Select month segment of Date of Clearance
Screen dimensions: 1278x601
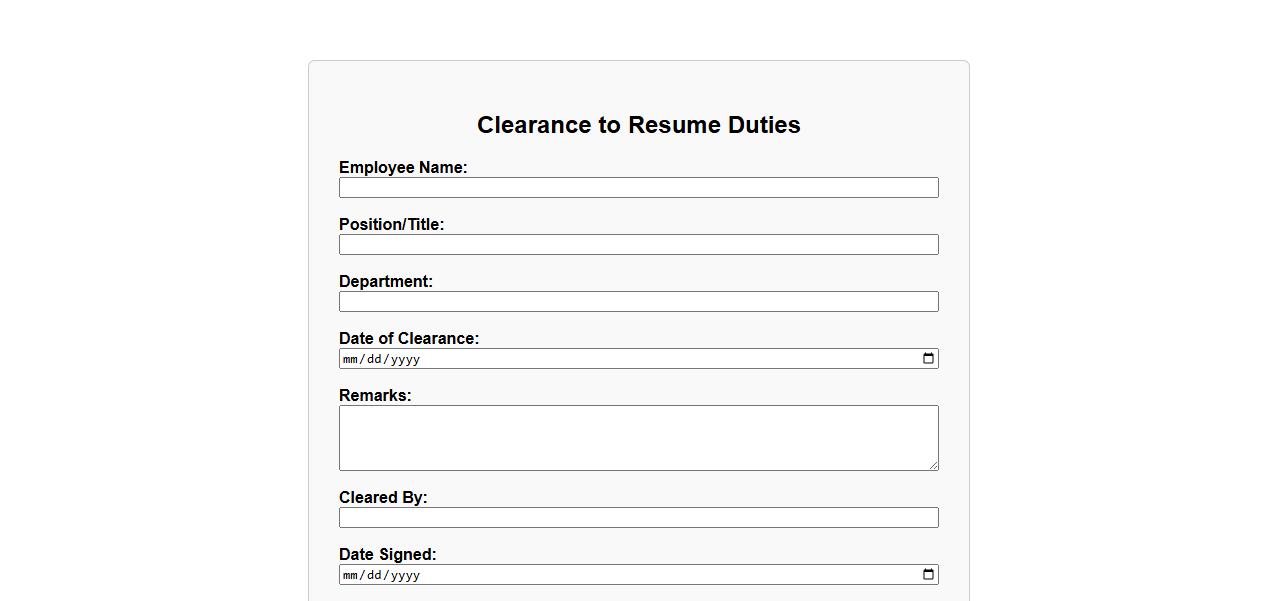pos(350,359)
